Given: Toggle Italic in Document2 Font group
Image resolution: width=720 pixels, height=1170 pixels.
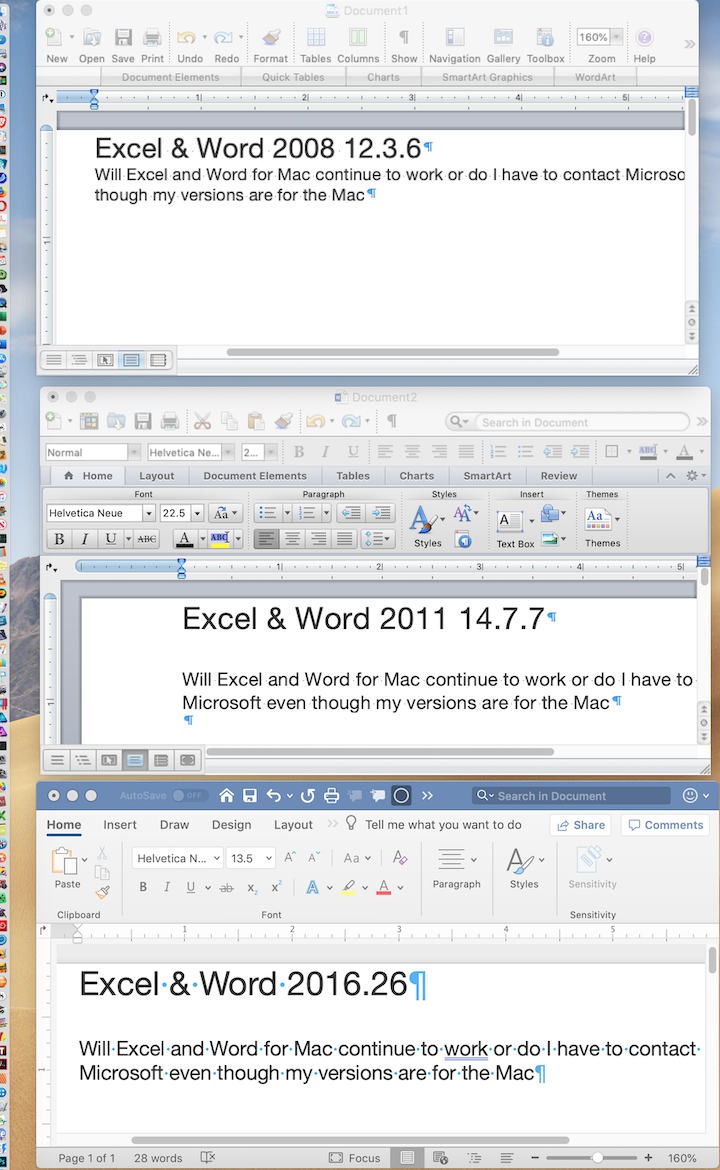Looking at the screenshot, I should (85, 538).
